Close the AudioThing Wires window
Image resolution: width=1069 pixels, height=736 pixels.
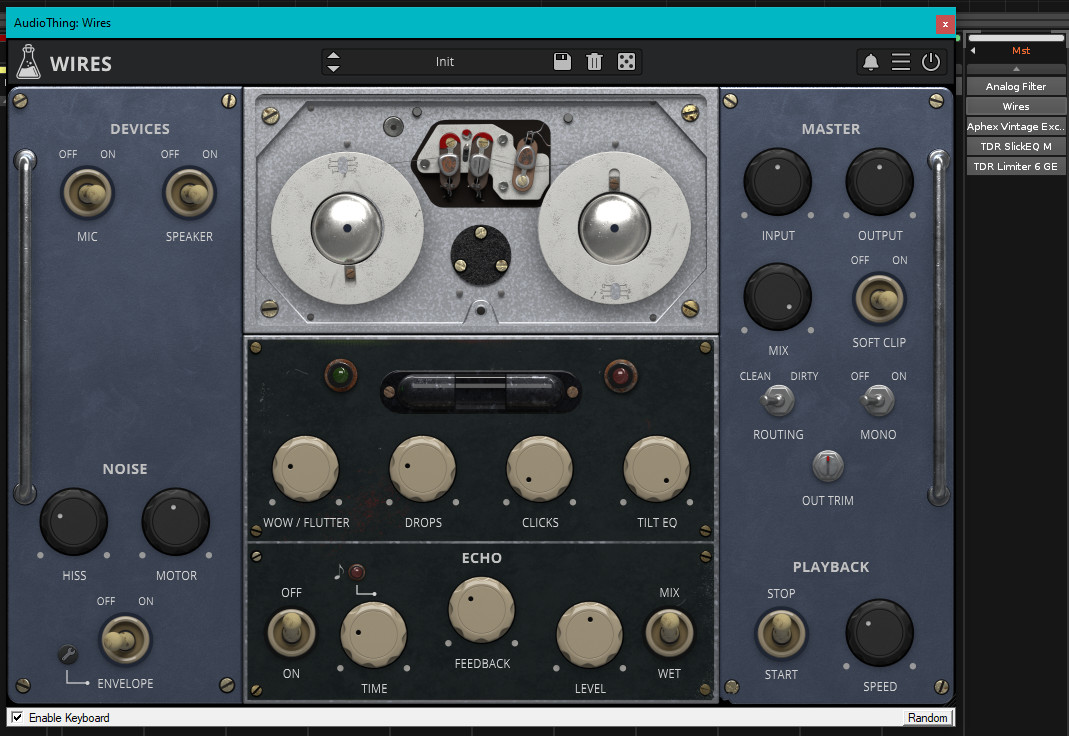point(945,24)
